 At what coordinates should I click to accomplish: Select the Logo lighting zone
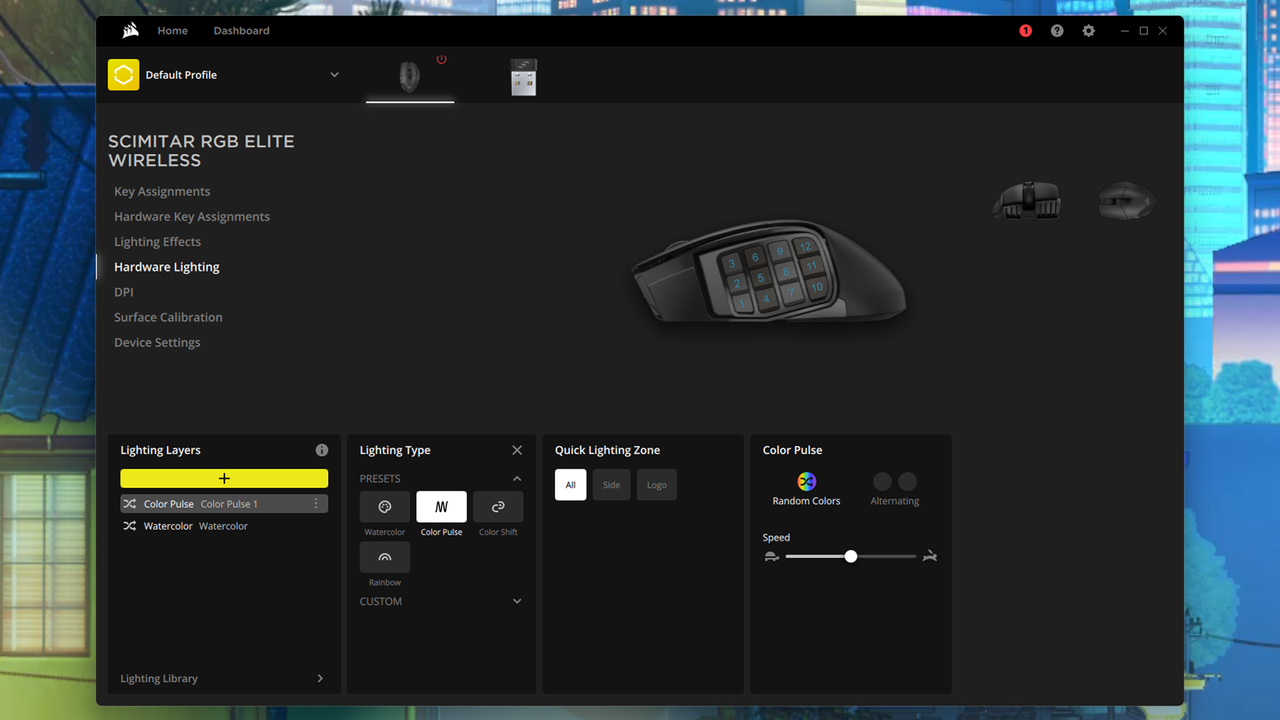click(656, 485)
